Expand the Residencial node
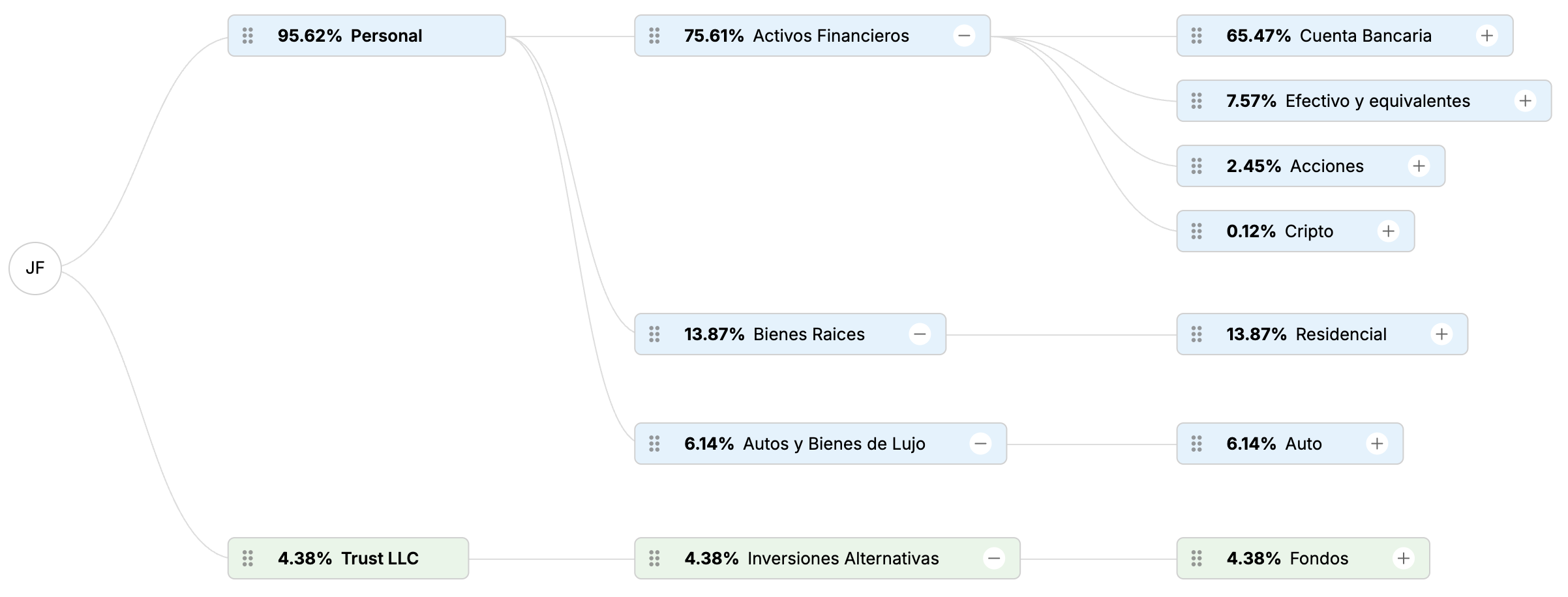Screen dimensions: 1568x597 1441,334
